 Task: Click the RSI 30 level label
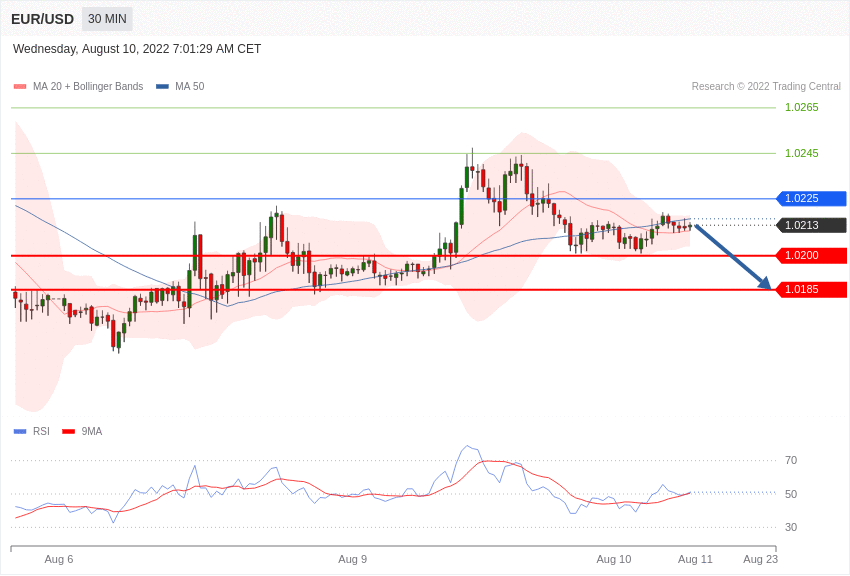pyautogui.click(x=791, y=527)
